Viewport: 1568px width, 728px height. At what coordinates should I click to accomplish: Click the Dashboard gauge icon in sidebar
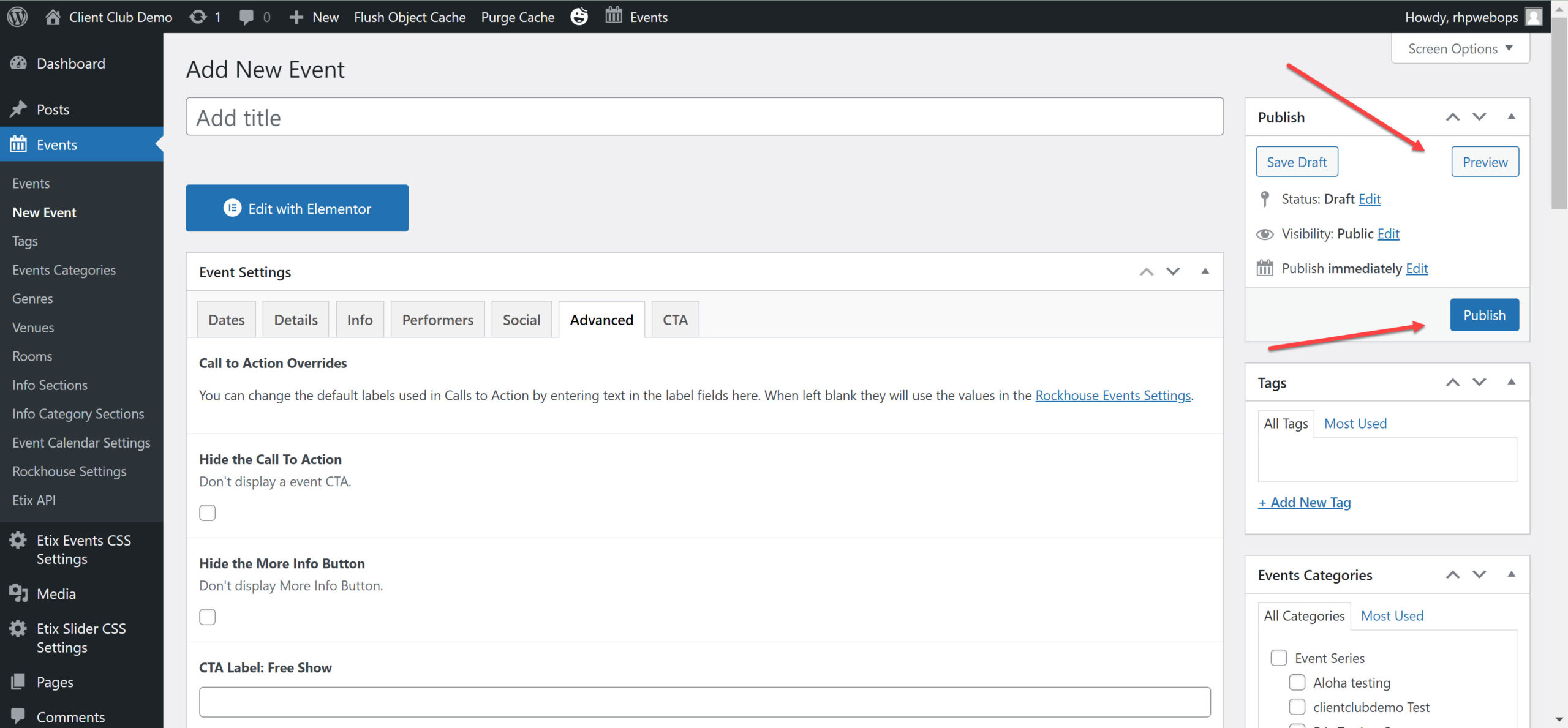click(x=18, y=63)
